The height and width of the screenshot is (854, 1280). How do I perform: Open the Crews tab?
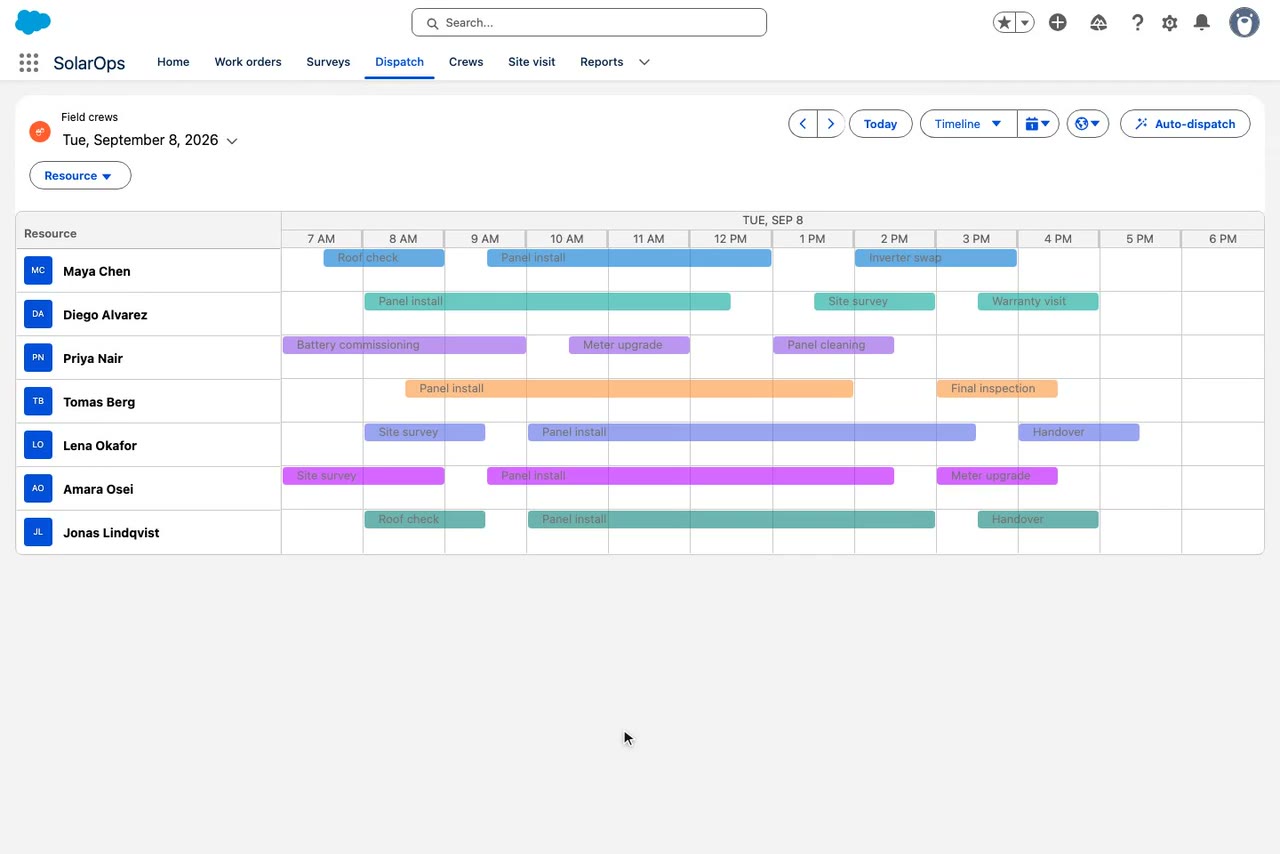466,62
